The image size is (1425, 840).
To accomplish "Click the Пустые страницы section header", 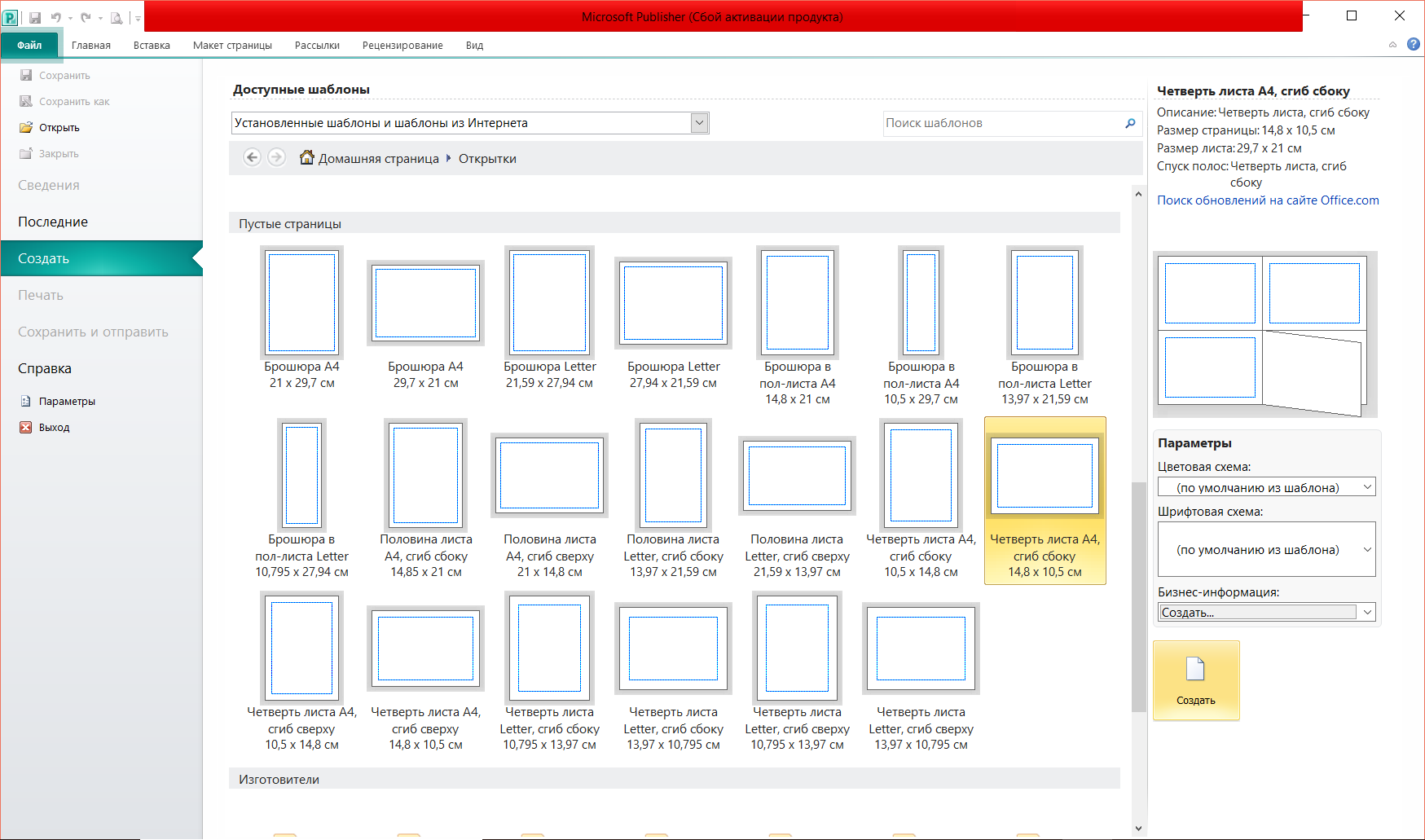I will [675, 223].
